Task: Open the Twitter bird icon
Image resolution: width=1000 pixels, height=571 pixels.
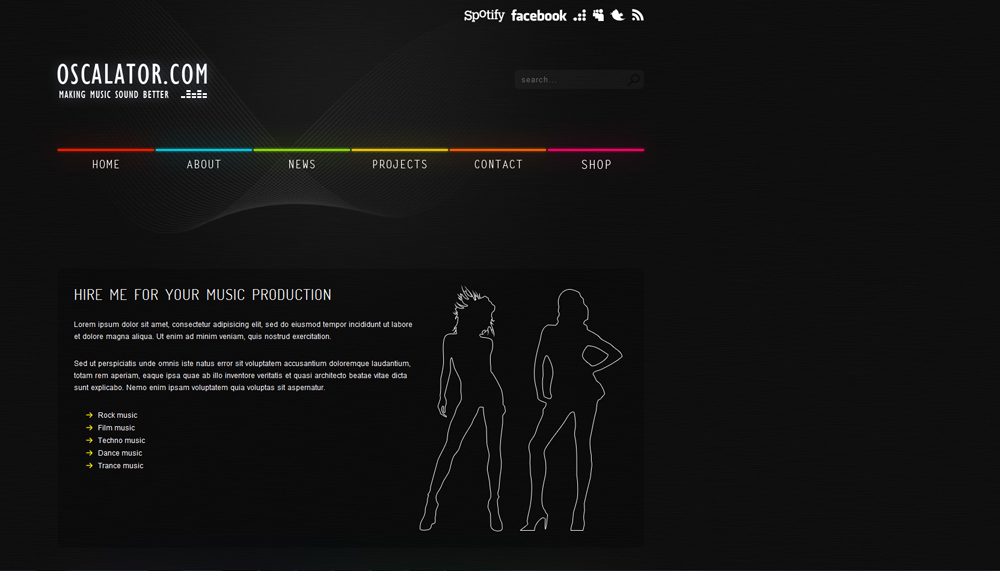Action: pos(617,15)
